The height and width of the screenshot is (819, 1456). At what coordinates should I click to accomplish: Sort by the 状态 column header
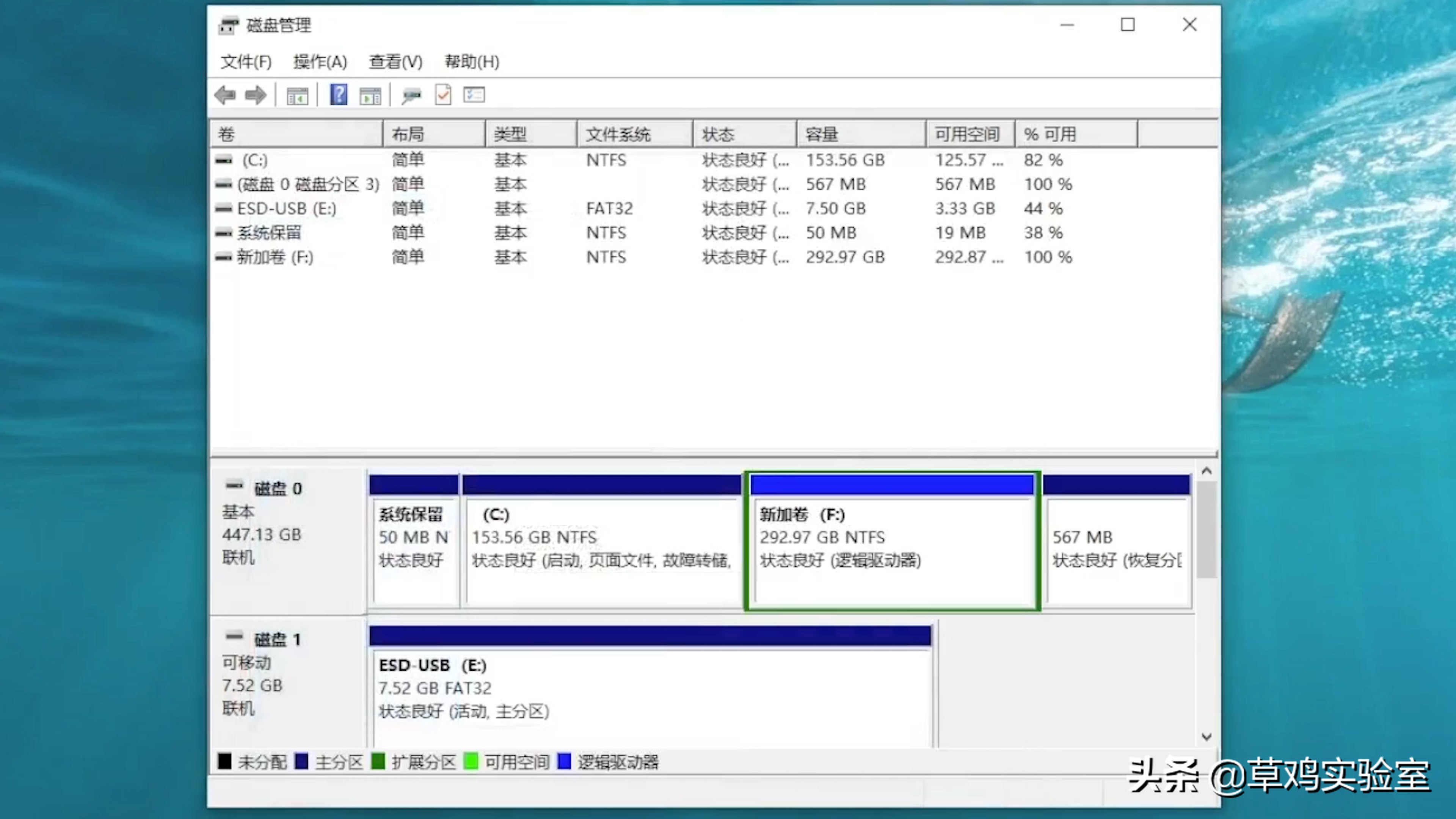click(745, 135)
